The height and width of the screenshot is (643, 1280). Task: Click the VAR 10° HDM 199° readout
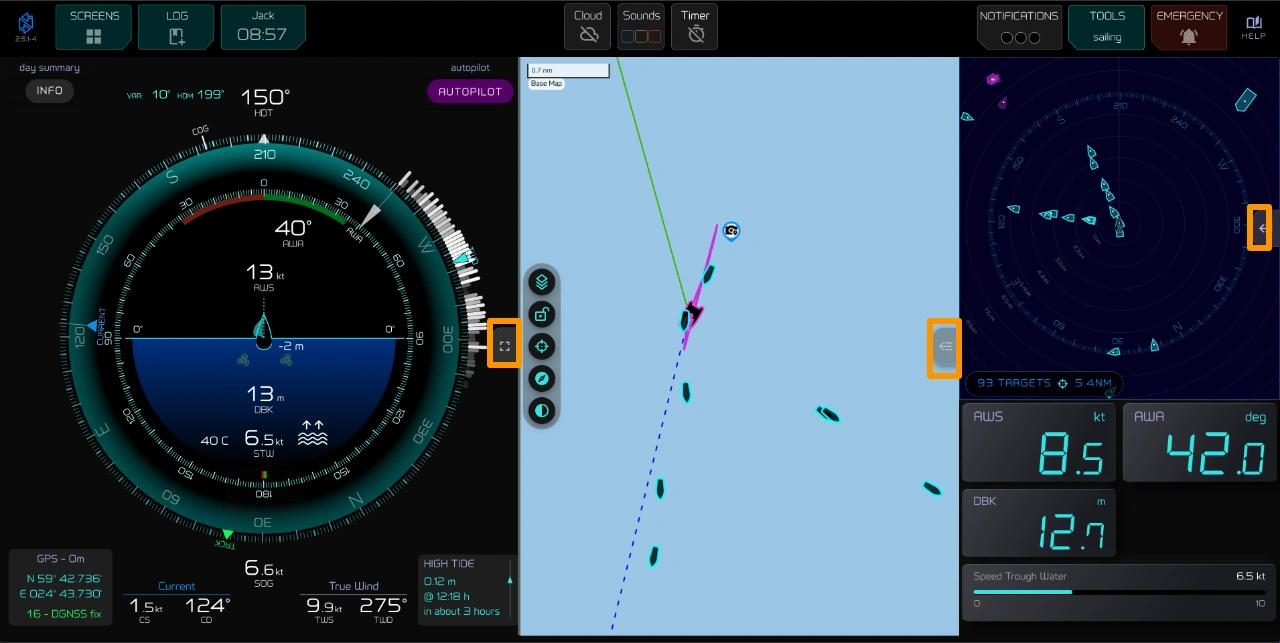click(x=175, y=95)
